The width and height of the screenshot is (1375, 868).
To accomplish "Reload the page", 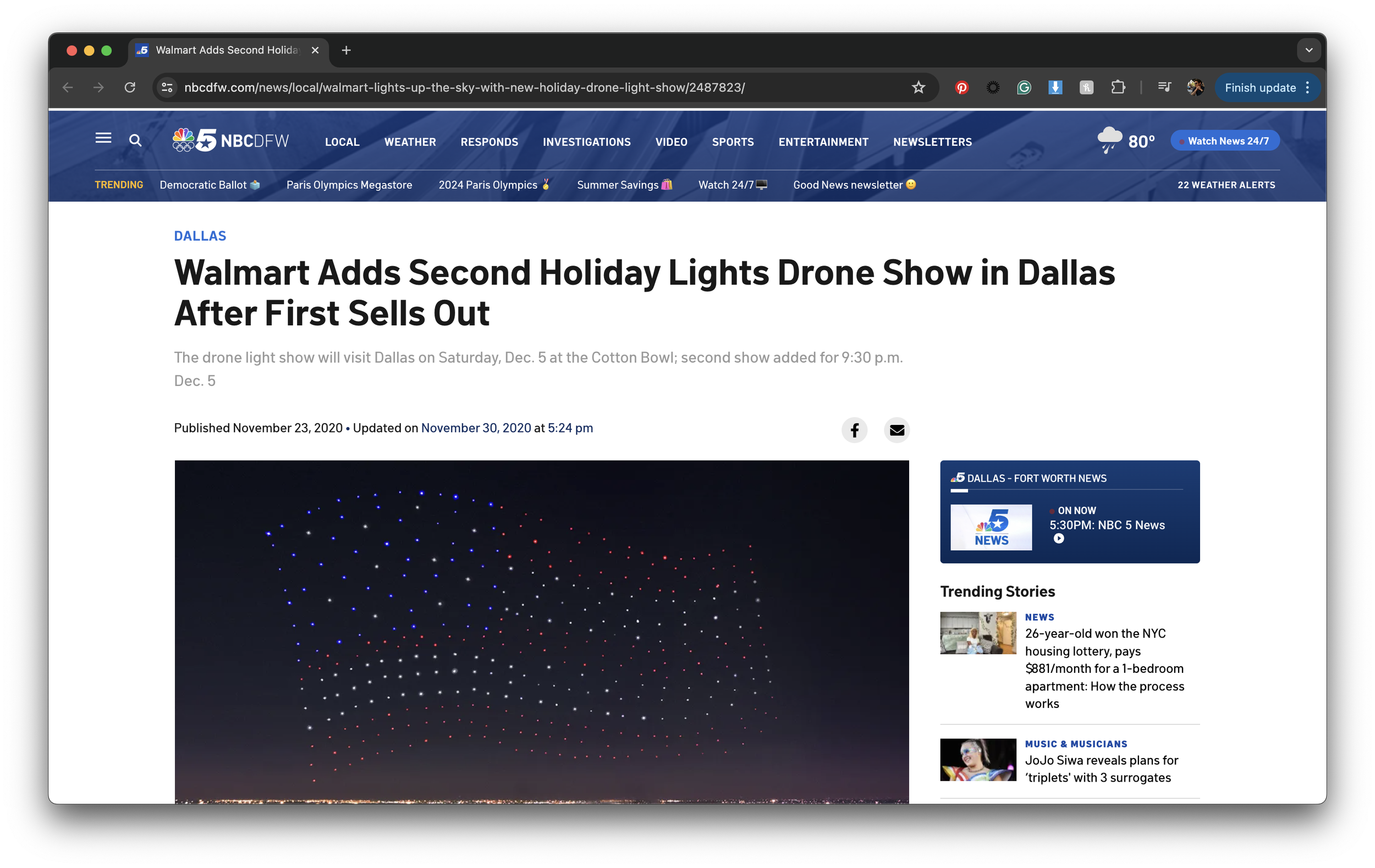I will (x=130, y=88).
